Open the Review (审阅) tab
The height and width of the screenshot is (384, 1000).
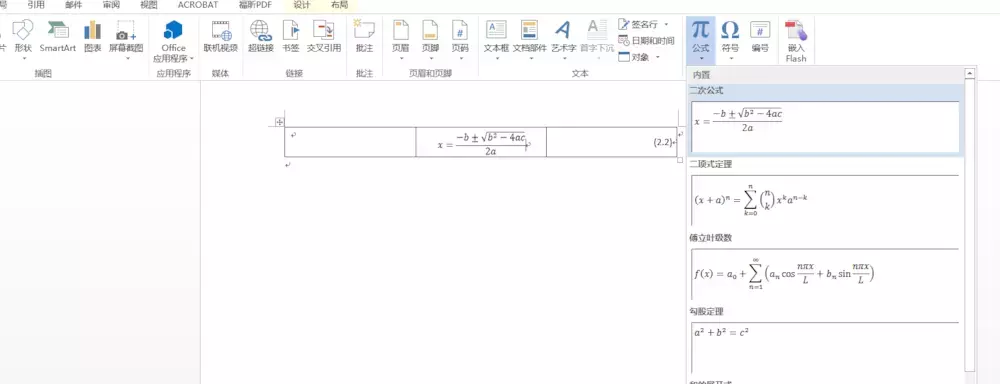click(x=111, y=5)
